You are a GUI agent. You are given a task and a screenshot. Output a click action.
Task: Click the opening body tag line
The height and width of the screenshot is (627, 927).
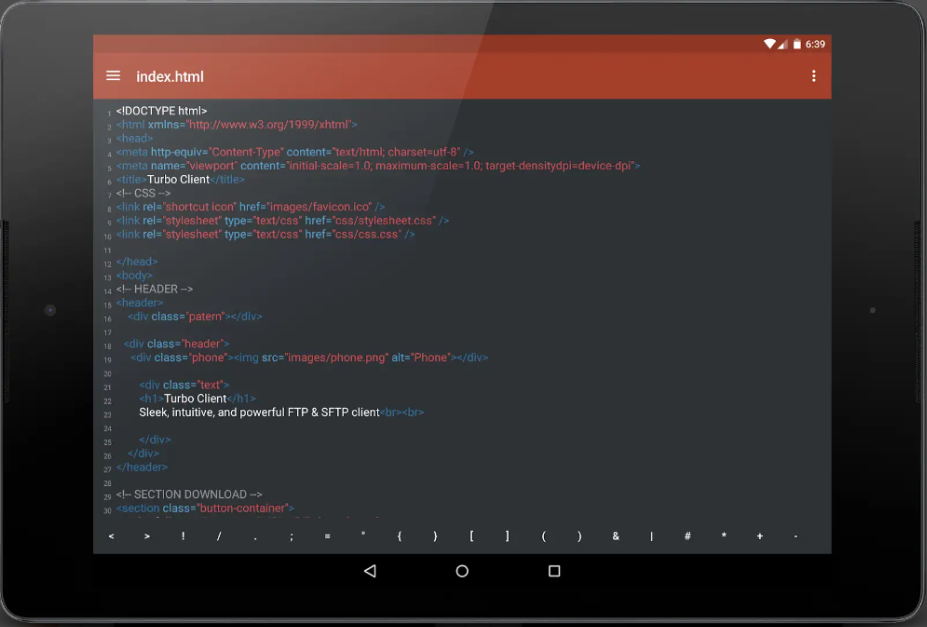[x=134, y=275]
